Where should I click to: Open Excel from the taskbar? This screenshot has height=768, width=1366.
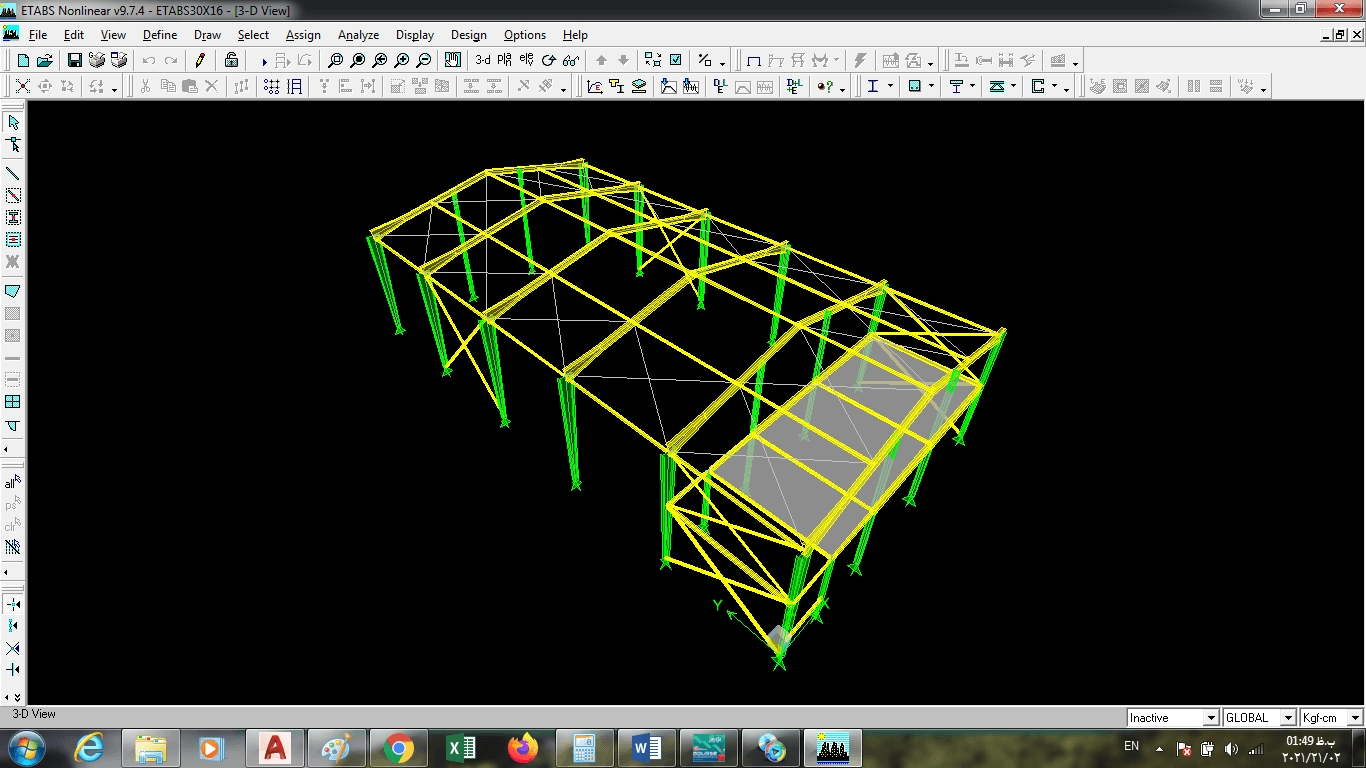click(461, 748)
